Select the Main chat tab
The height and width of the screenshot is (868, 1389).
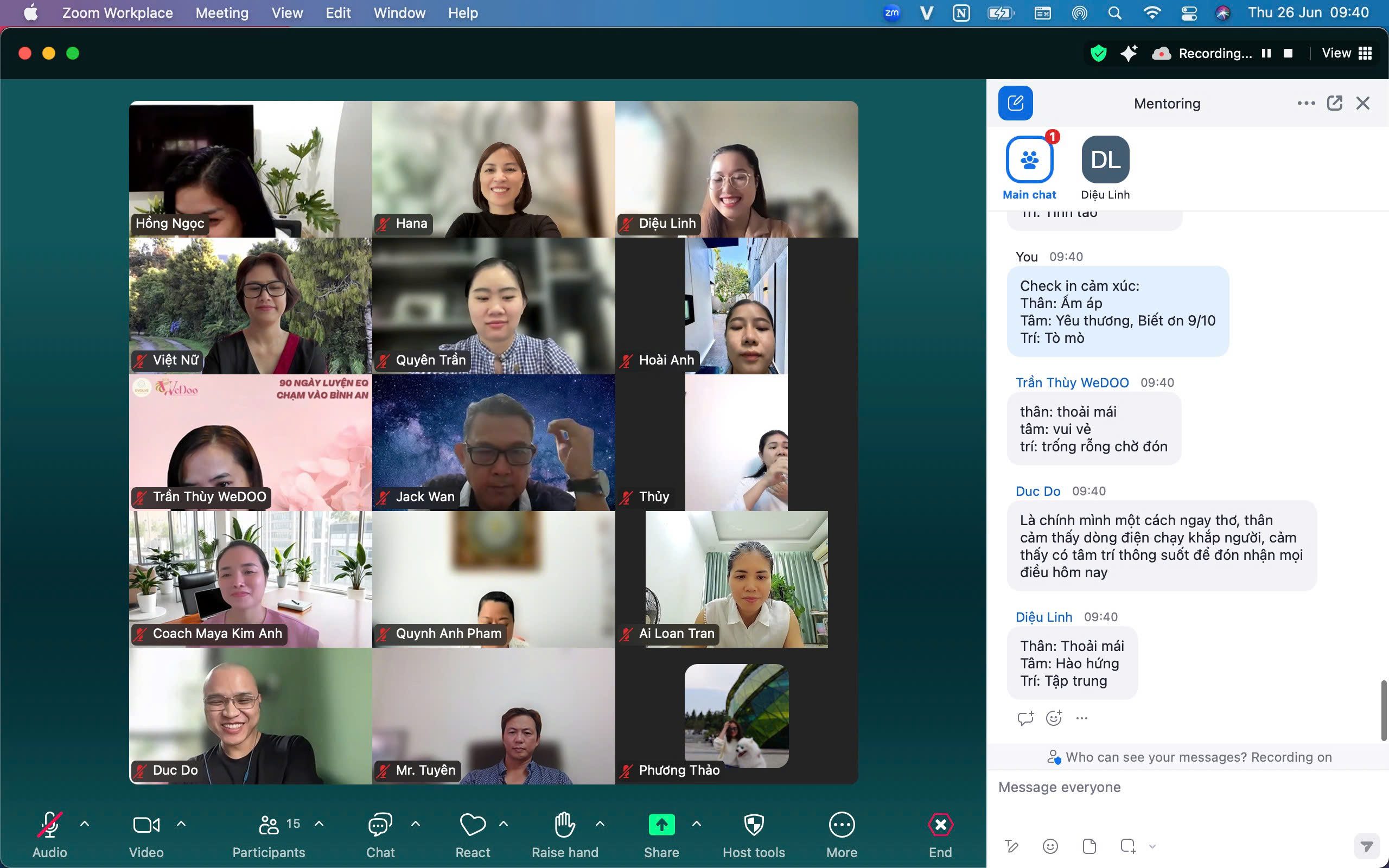(x=1029, y=169)
